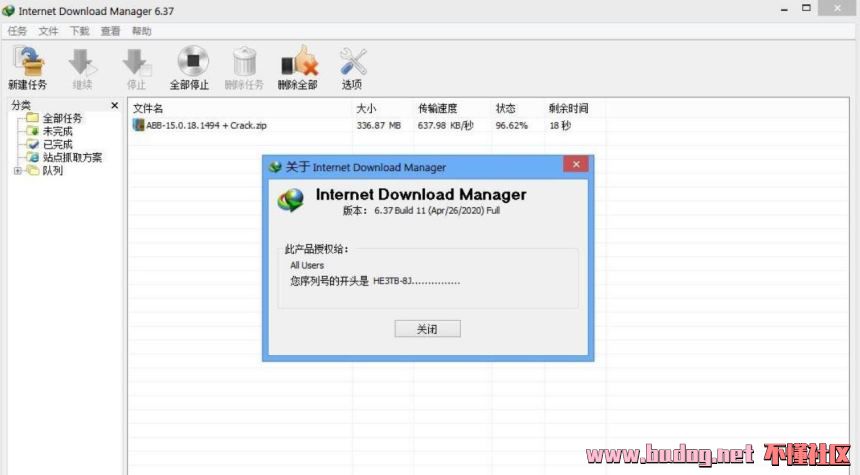Image resolution: width=860 pixels, height=475 pixels.
Task: Open the Help (帮助) menu
Action: pyautogui.click(x=142, y=31)
